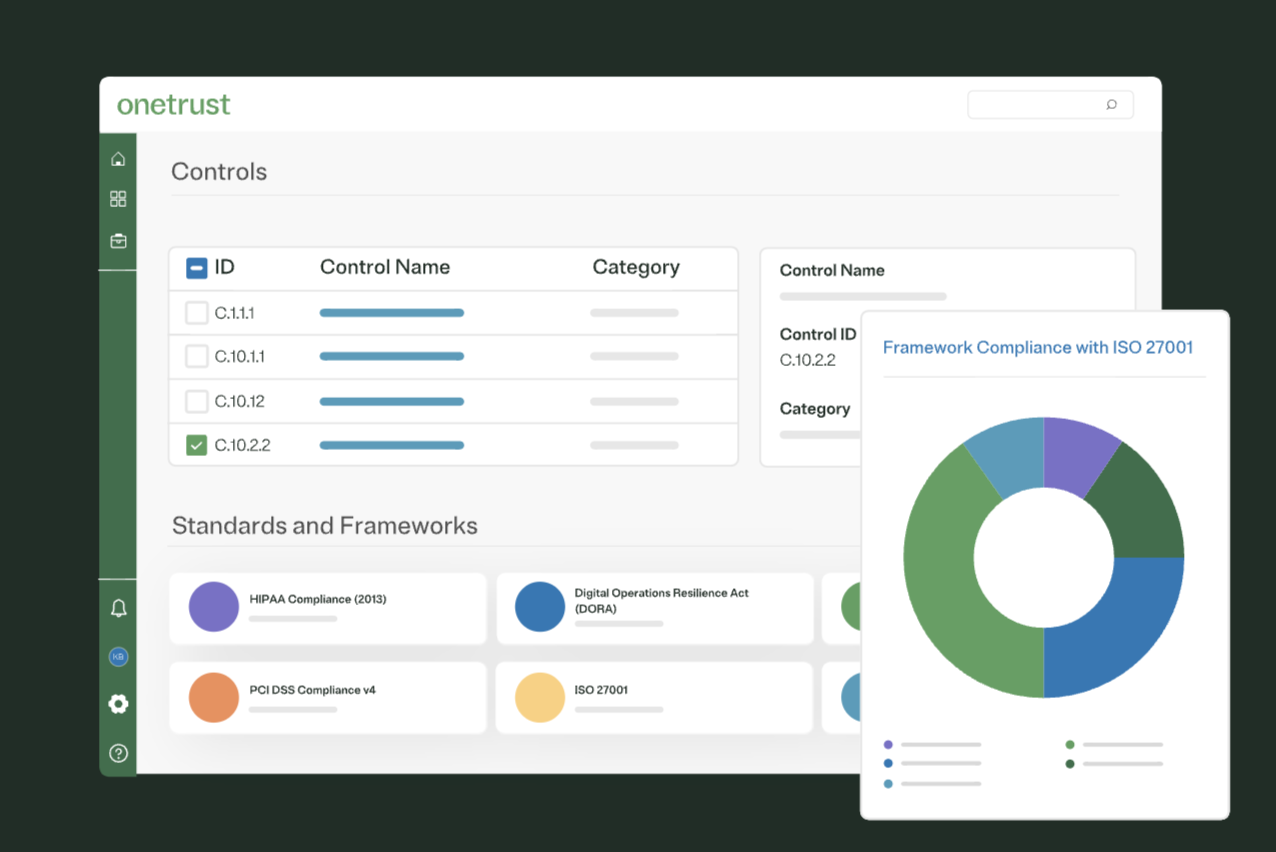Toggle the select-all checkbox beside ID
Screen dimensions: 1276x852
tap(197, 268)
